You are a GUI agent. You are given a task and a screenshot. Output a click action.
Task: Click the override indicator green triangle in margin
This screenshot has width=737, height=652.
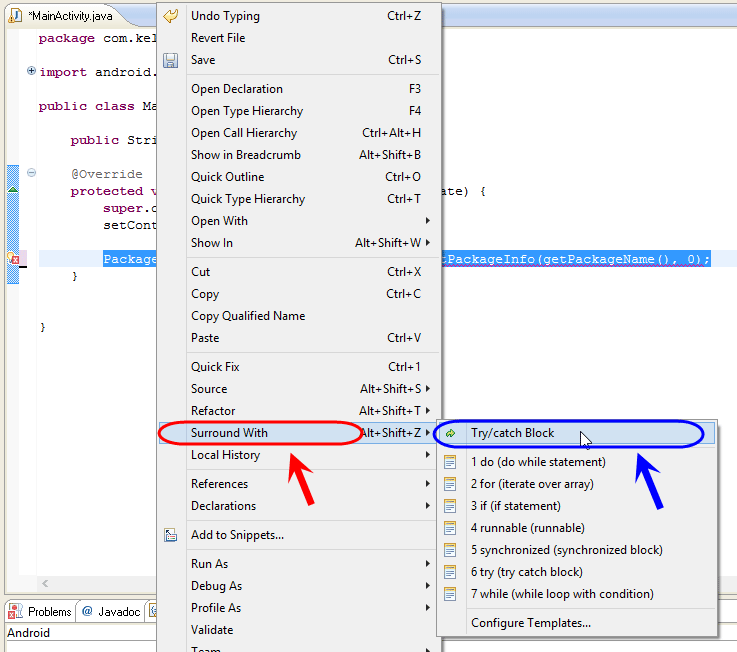point(13,189)
